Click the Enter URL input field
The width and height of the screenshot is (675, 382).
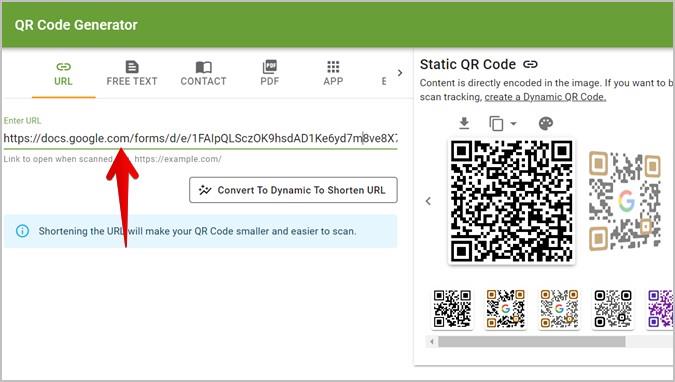click(x=200, y=138)
